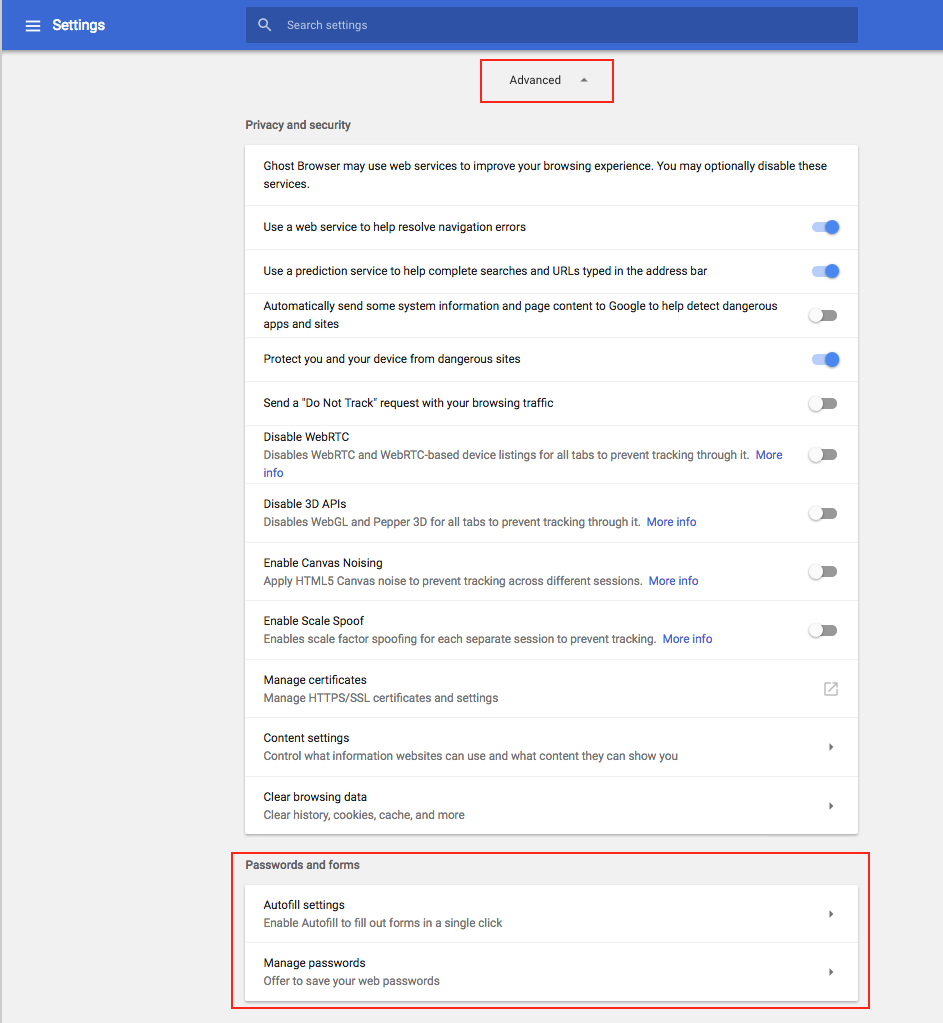Toggle Protect you from dangerous sites
Image resolution: width=943 pixels, height=1023 pixels.
coord(825,359)
